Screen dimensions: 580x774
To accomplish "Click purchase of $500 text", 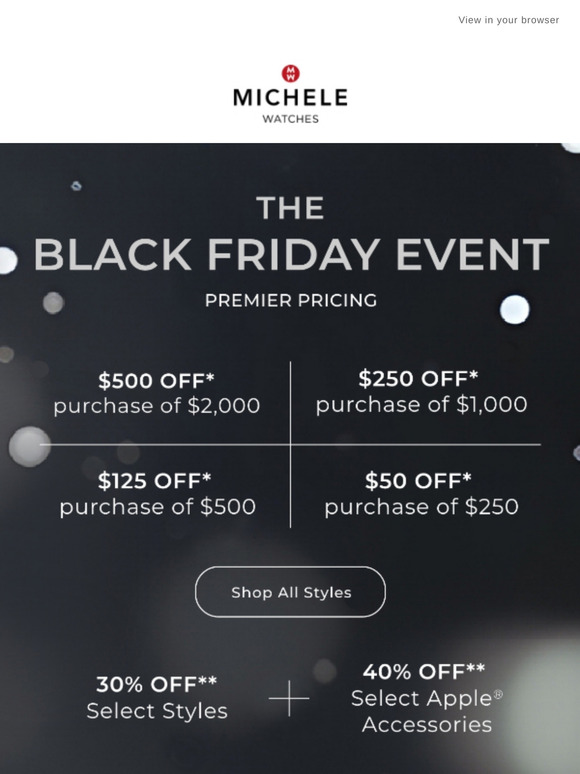I will tap(158, 507).
